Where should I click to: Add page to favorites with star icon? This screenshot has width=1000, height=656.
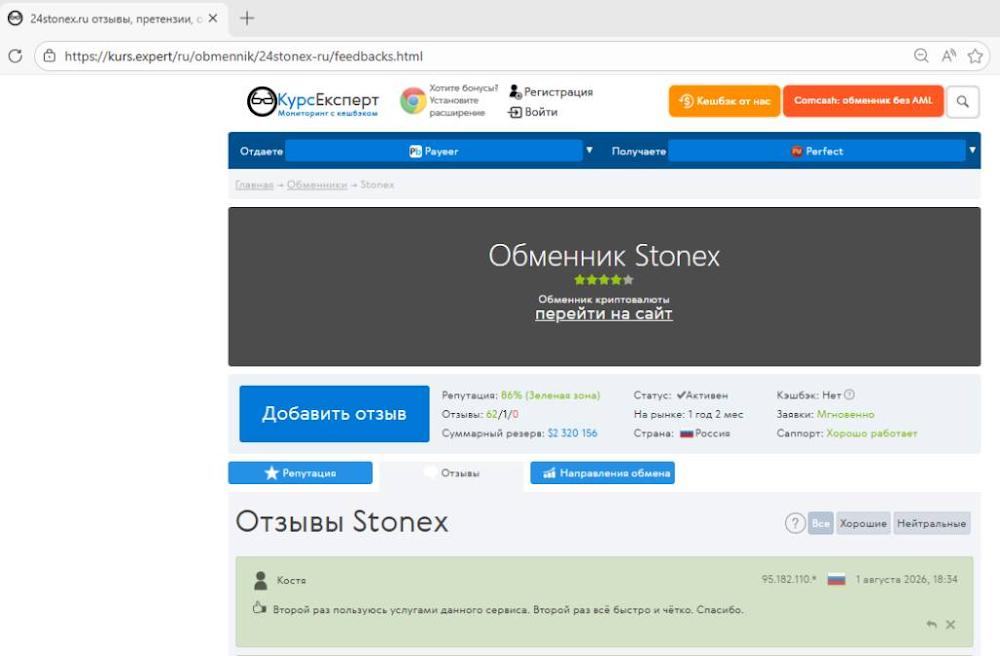[x=975, y=56]
